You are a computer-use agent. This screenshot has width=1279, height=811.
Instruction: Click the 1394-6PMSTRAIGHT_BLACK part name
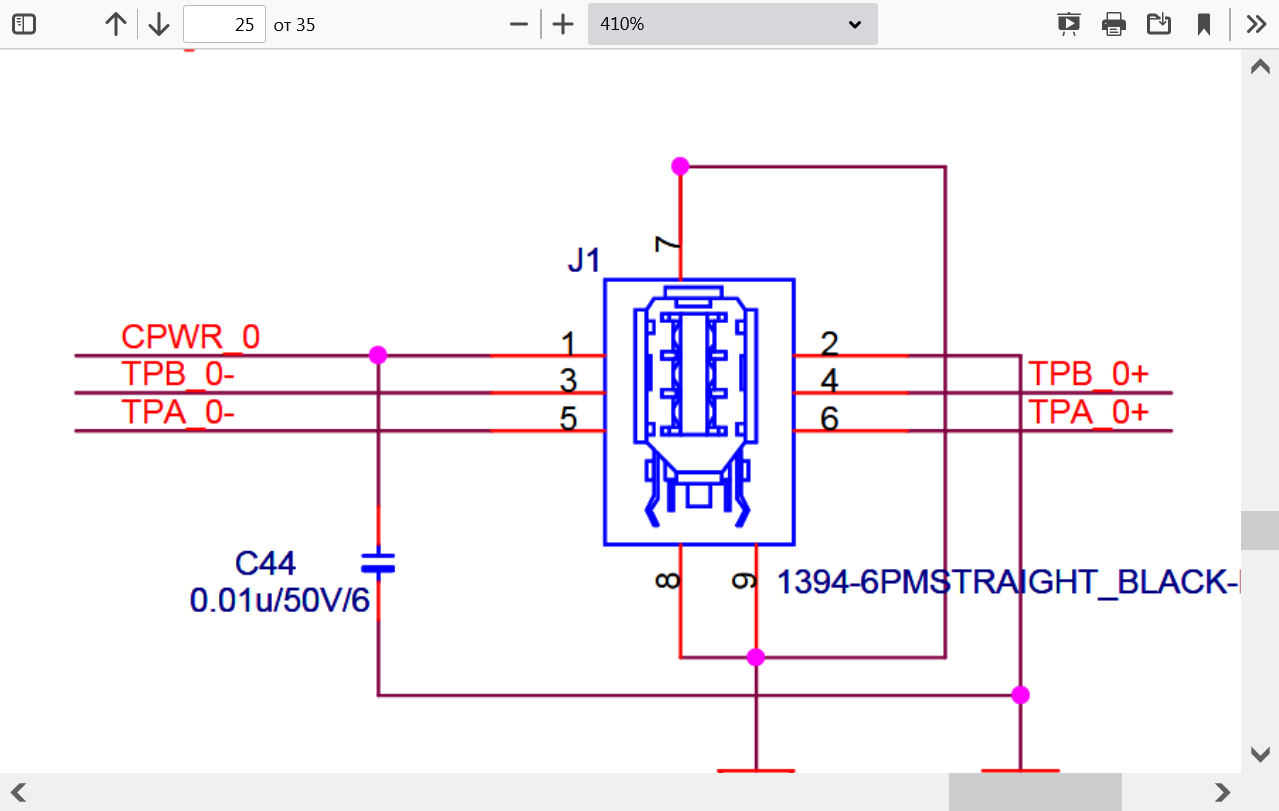tap(1008, 582)
